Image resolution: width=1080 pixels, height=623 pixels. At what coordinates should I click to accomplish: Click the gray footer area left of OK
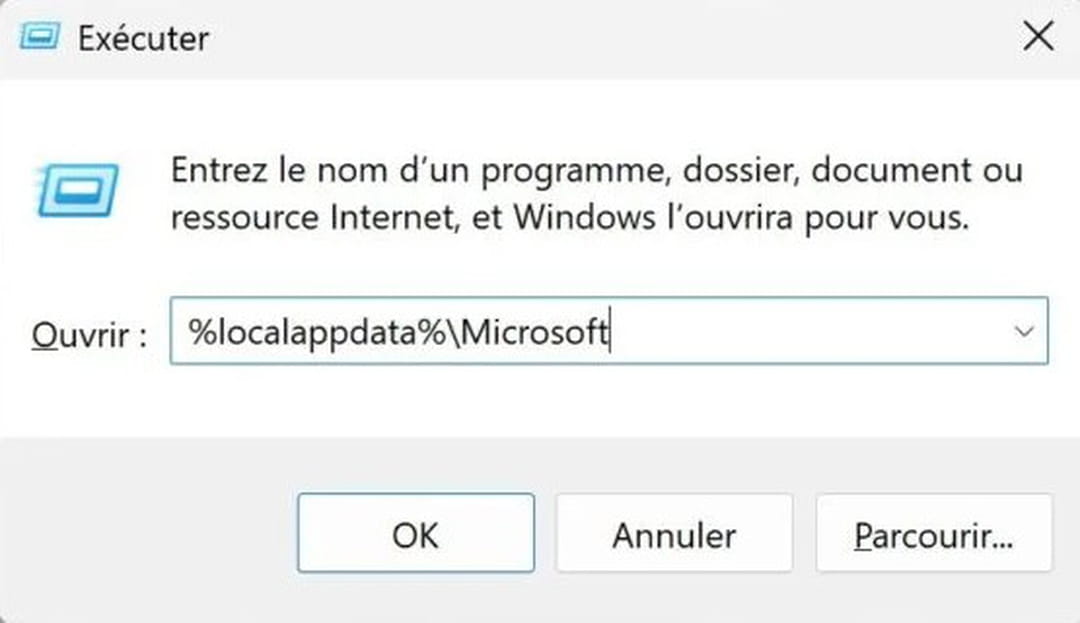point(150,535)
